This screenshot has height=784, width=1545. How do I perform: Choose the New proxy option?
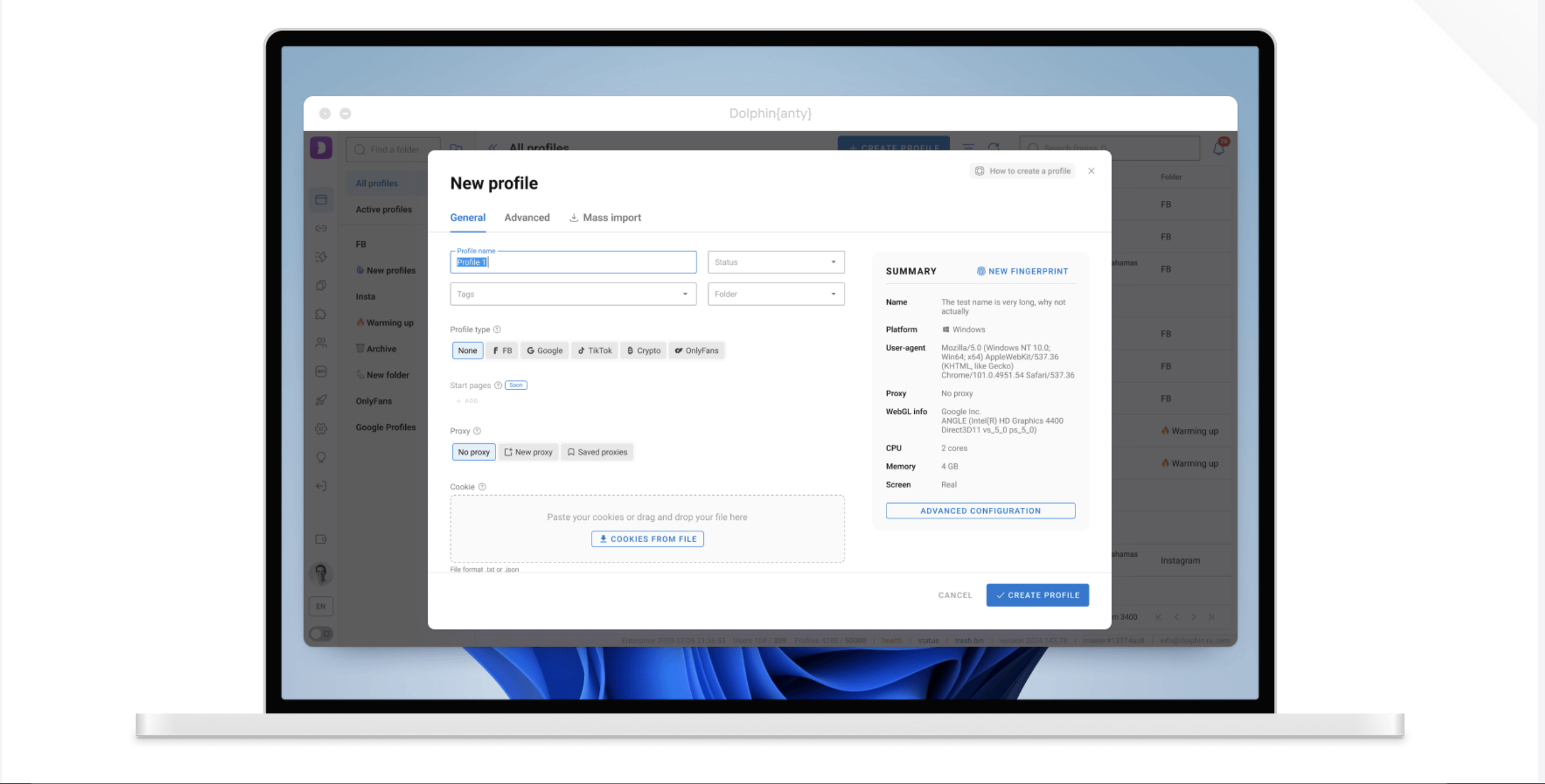[528, 452]
